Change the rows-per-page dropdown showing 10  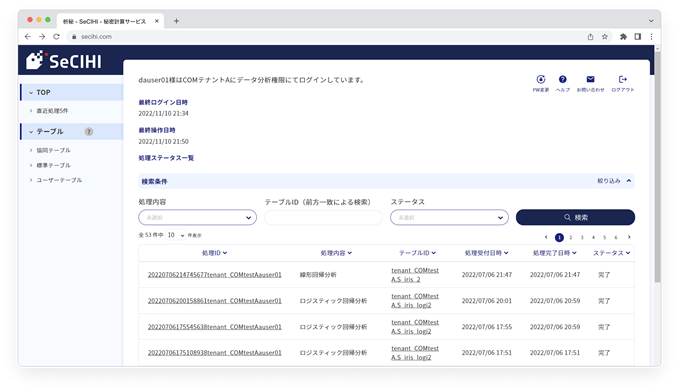[x=176, y=235]
